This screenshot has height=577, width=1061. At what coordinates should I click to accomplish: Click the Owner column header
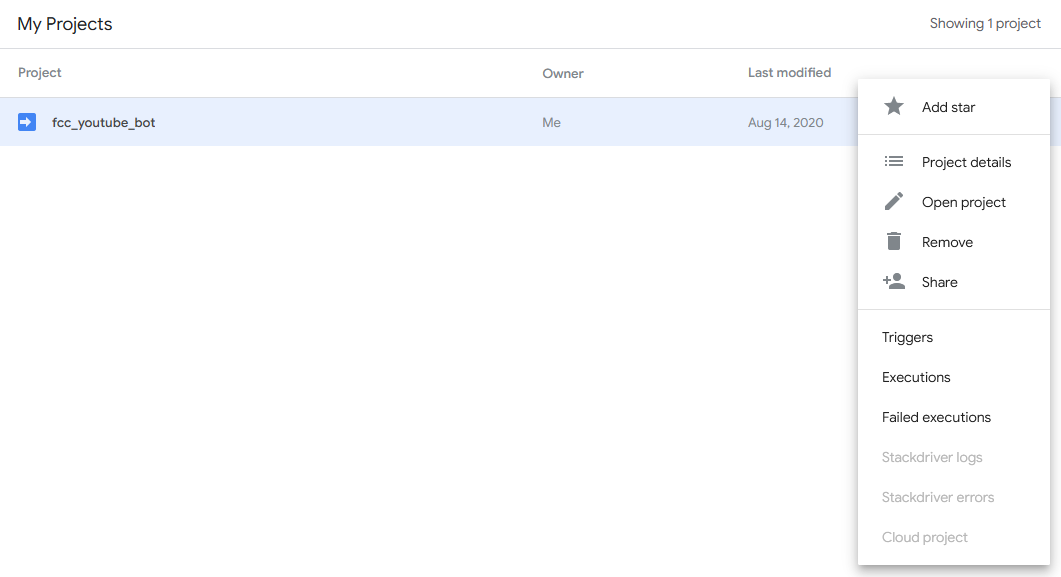click(x=562, y=73)
